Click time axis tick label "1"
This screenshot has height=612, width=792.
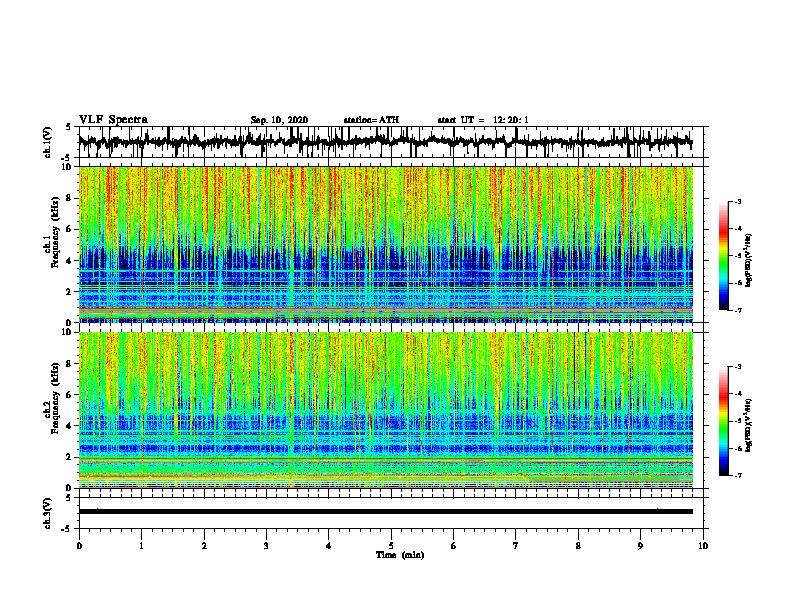(x=141, y=545)
